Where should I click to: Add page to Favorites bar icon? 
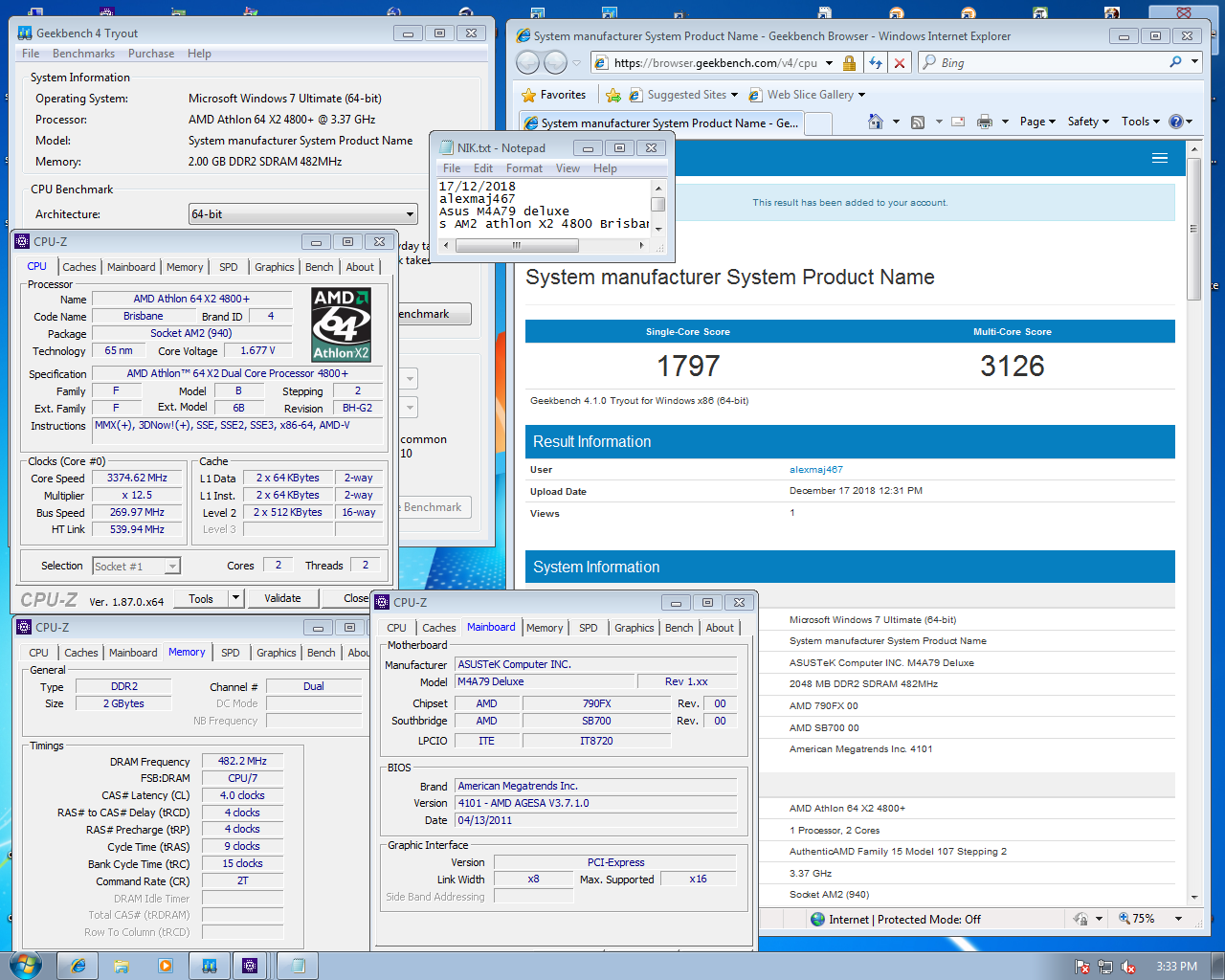(x=613, y=95)
